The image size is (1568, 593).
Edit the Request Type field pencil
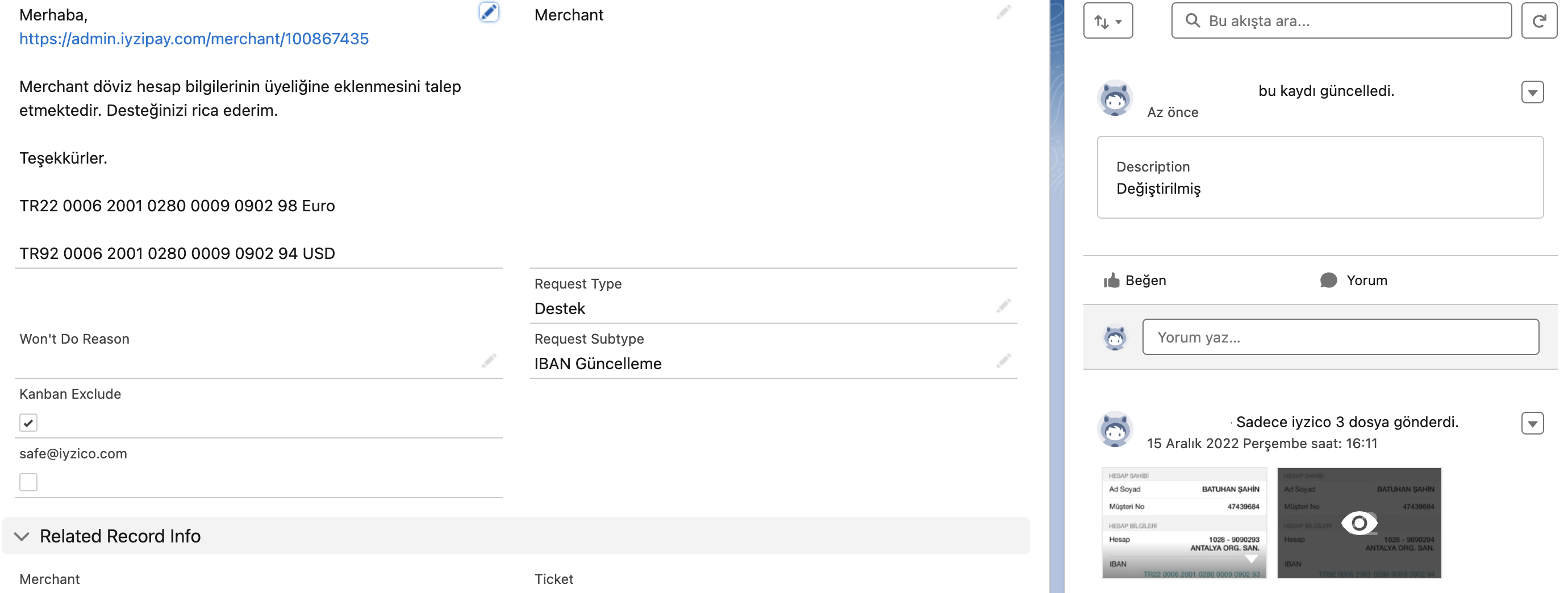[x=1003, y=306]
